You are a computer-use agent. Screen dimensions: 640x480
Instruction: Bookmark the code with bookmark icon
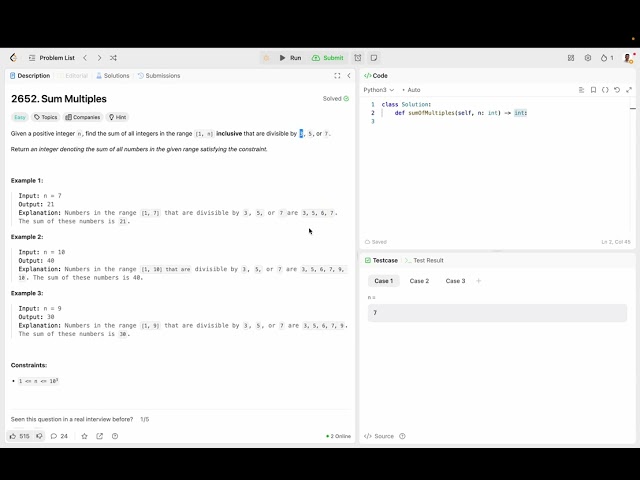pyautogui.click(x=593, y=90)
